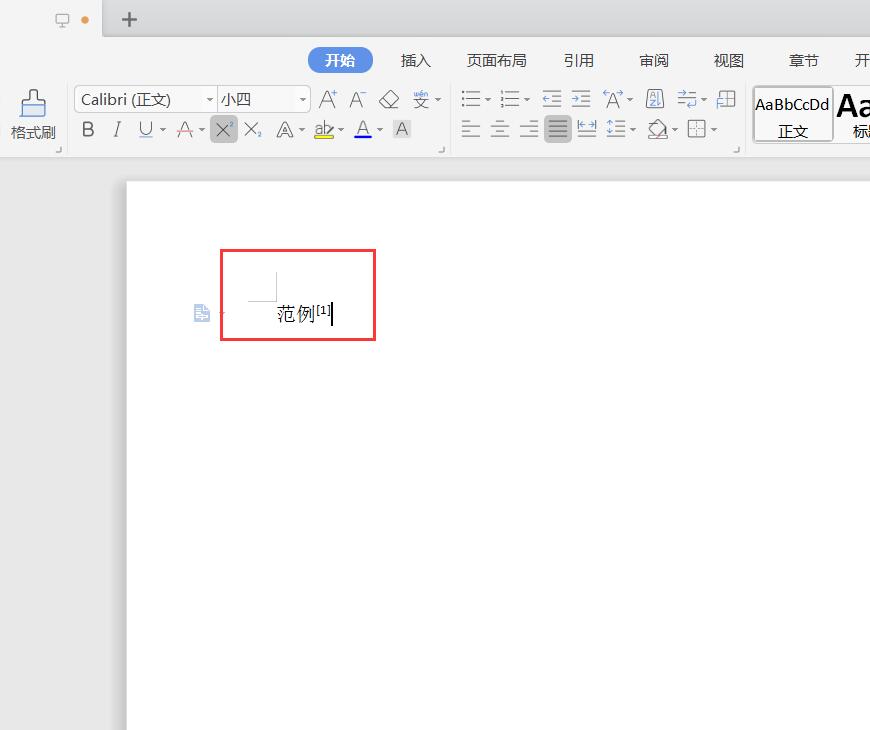Select the 正文 style in gallery

pos(792,115)
